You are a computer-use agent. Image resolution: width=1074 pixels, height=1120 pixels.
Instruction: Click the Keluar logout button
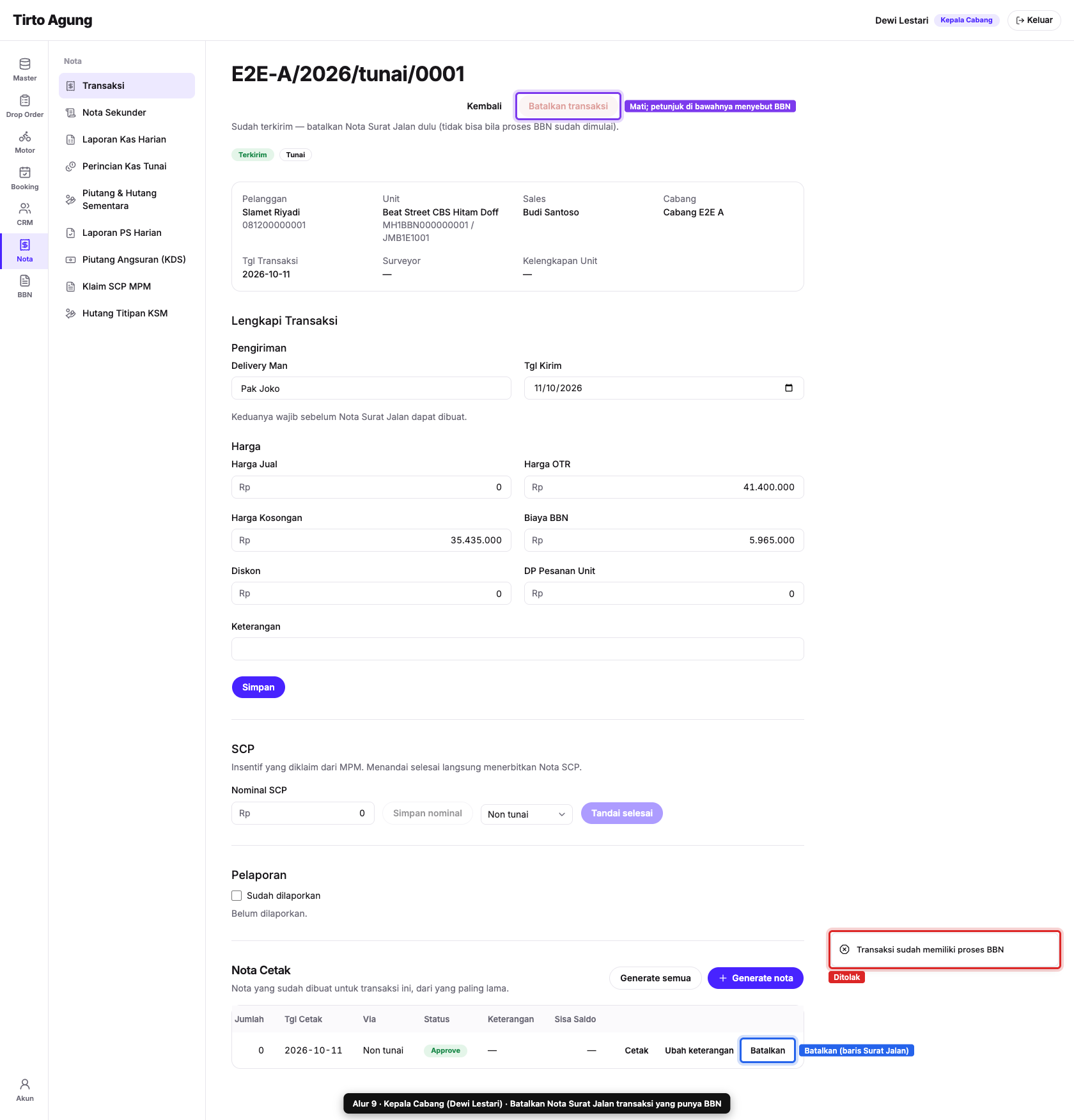[1034, 20]
